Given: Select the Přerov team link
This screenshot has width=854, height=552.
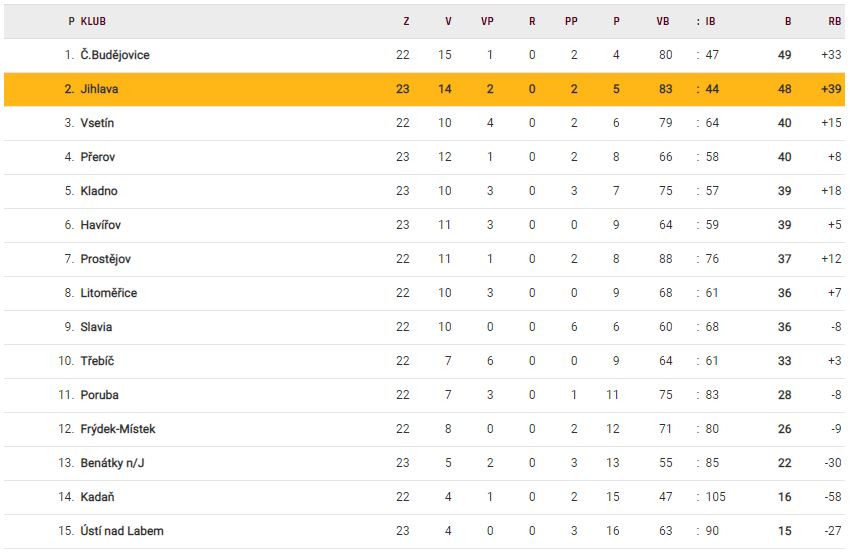Looking at the screenshot, I should (99, 157).
